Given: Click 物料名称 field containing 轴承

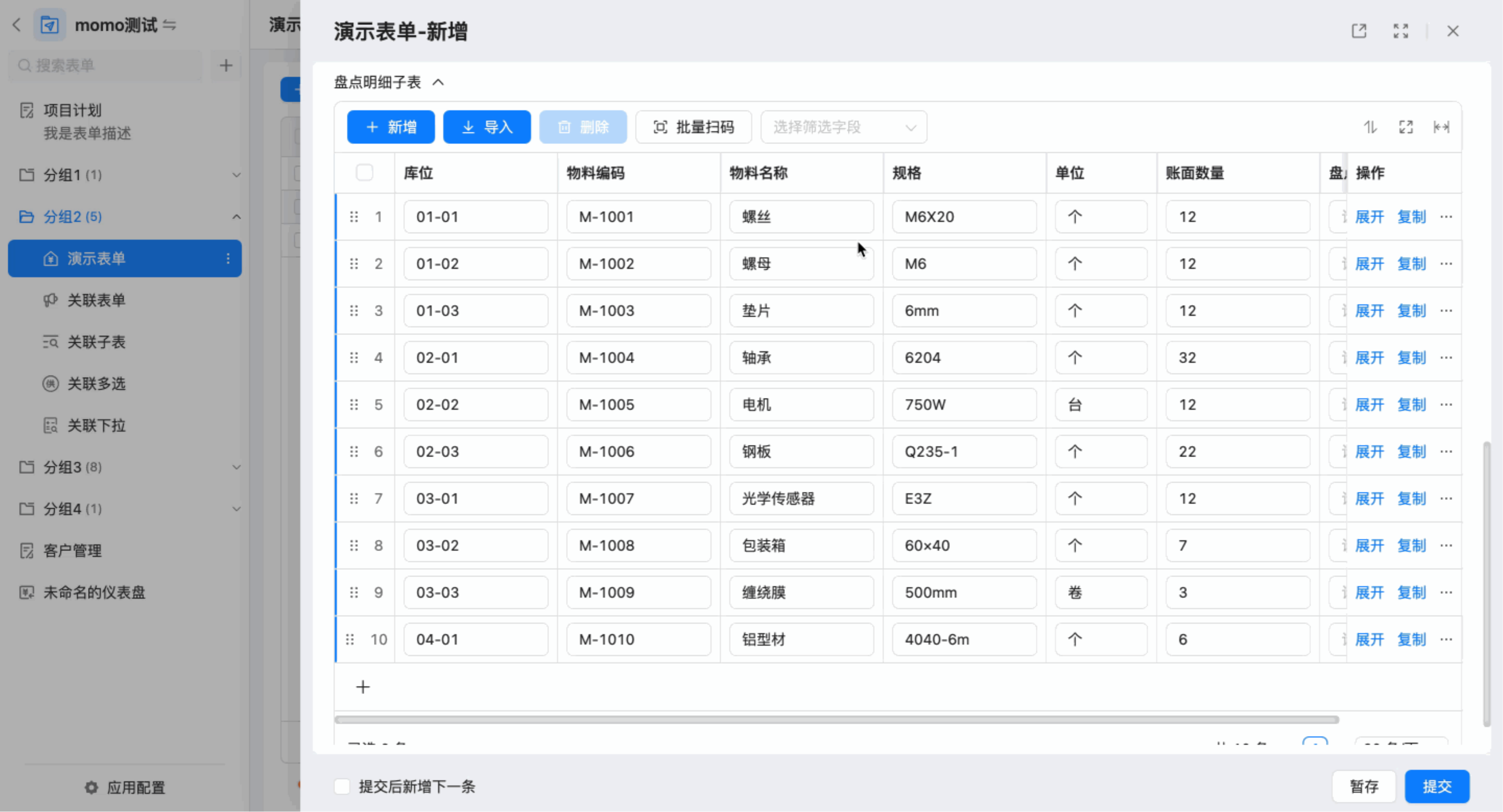Looking at the screenshot, I should pos(801,357).
